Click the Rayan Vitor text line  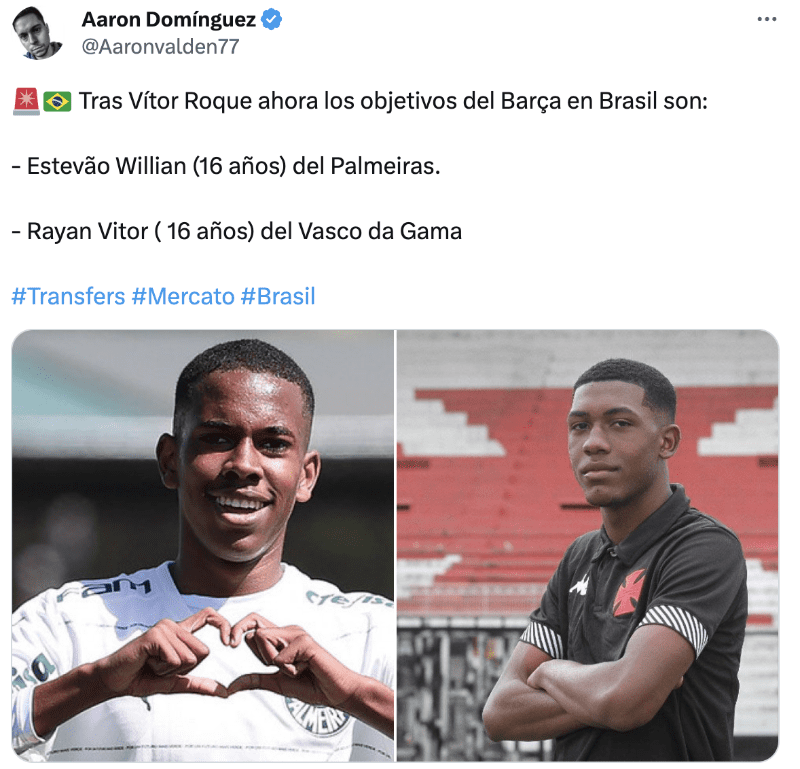[x=237, y=231]
